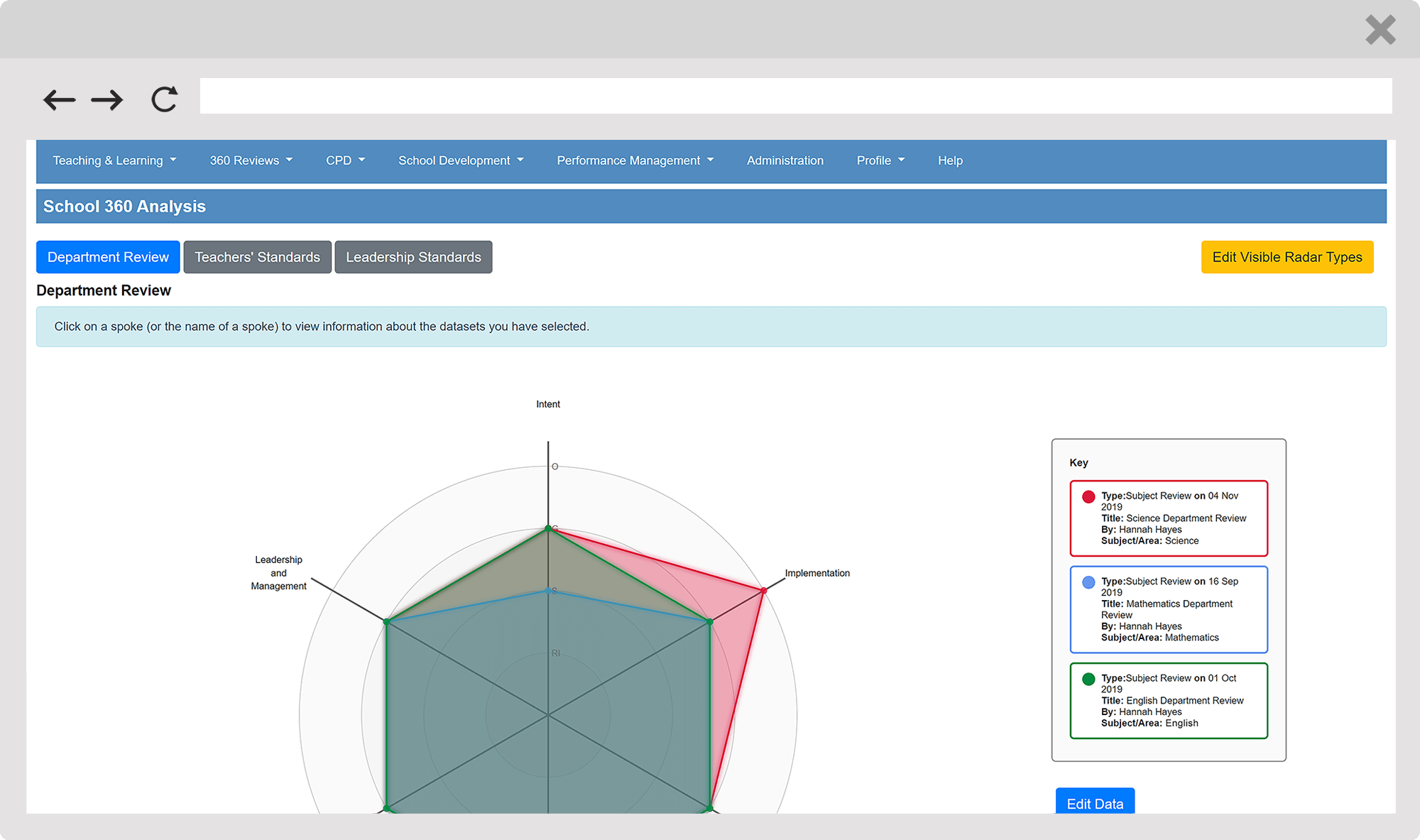Open the 360 Reviews dropdown menu
Viewport: 1420px width, 840px height.
tap(251, 160)
